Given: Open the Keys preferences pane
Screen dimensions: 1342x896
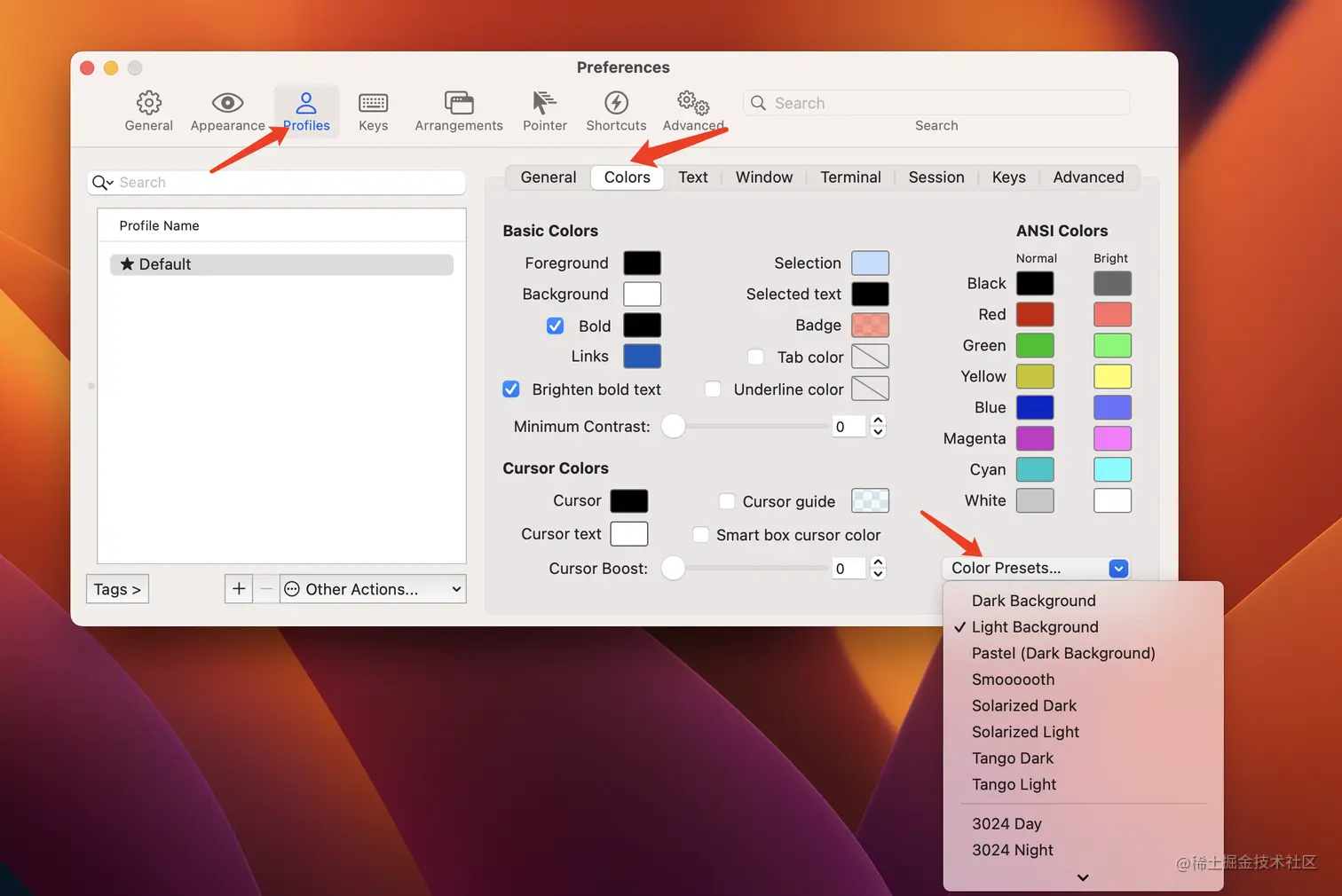Looking at the screenshot, I should pos(373,111).
